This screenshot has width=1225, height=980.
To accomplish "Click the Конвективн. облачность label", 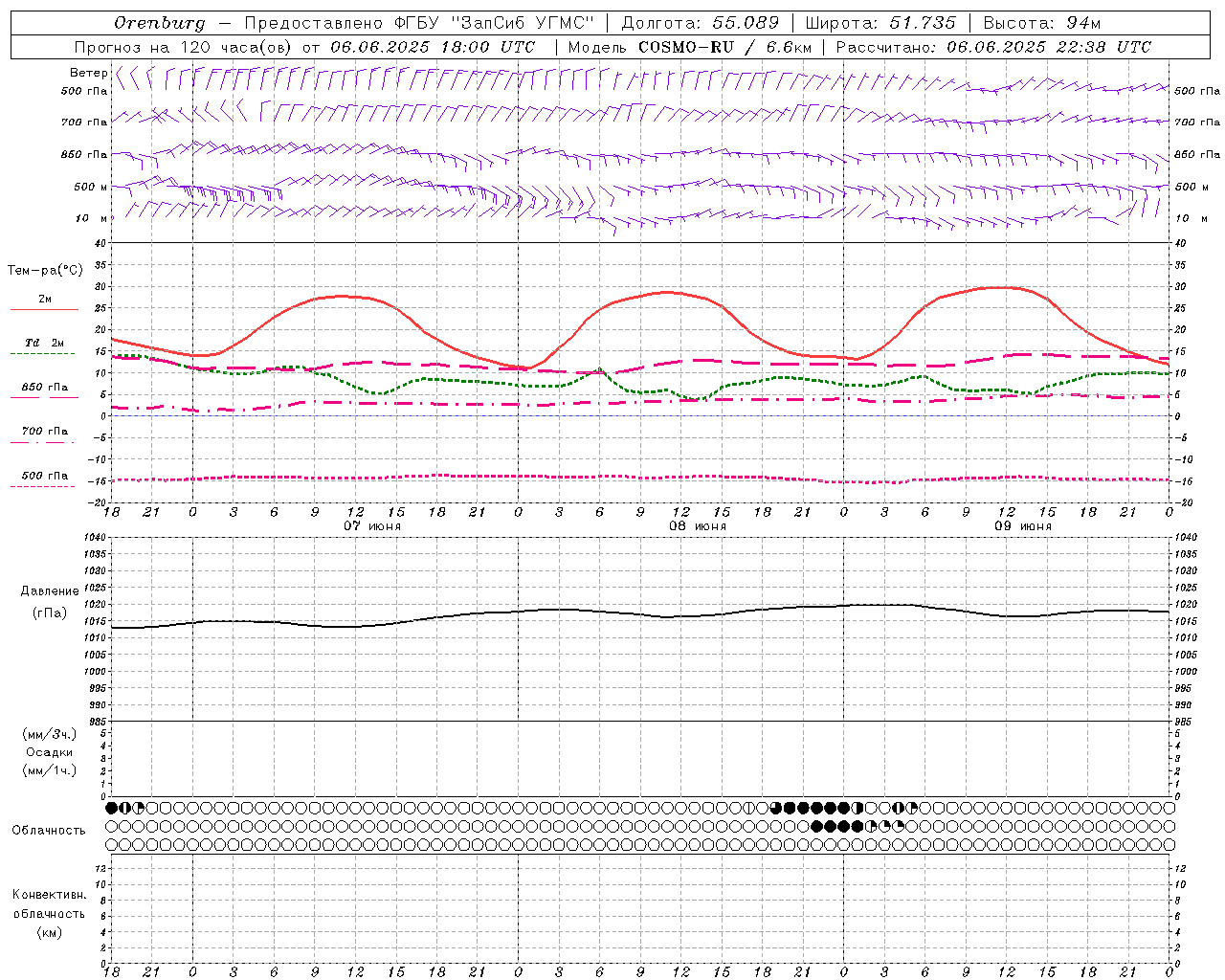I will tap(49, 904).
